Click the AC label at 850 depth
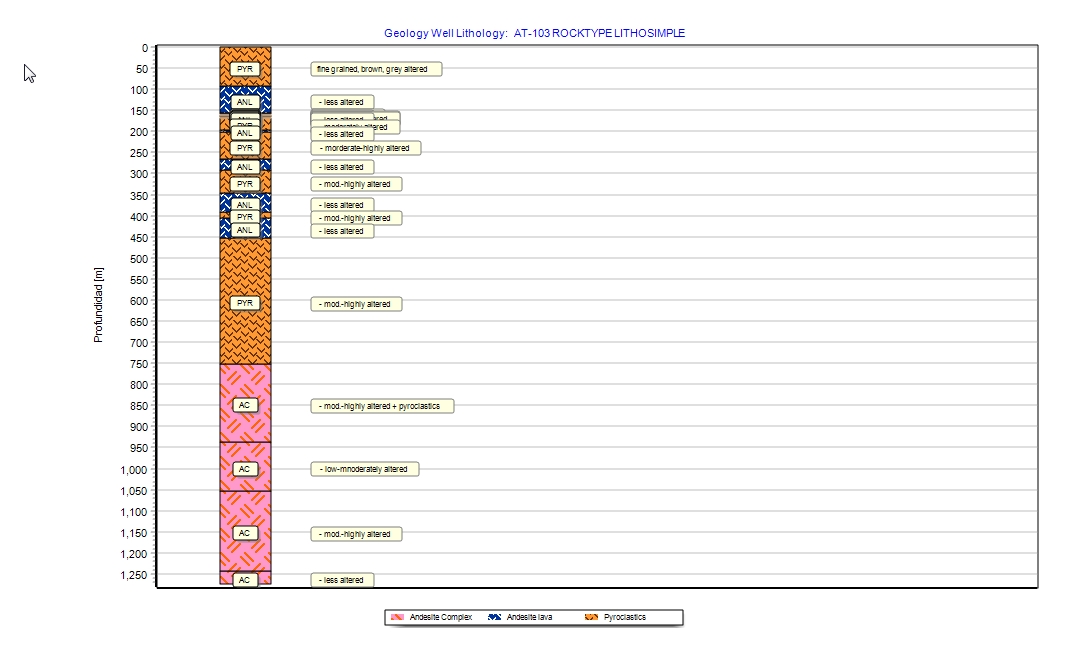This screenshot has height=656, width=1069. pyautogui.click(x=245, y=405)
